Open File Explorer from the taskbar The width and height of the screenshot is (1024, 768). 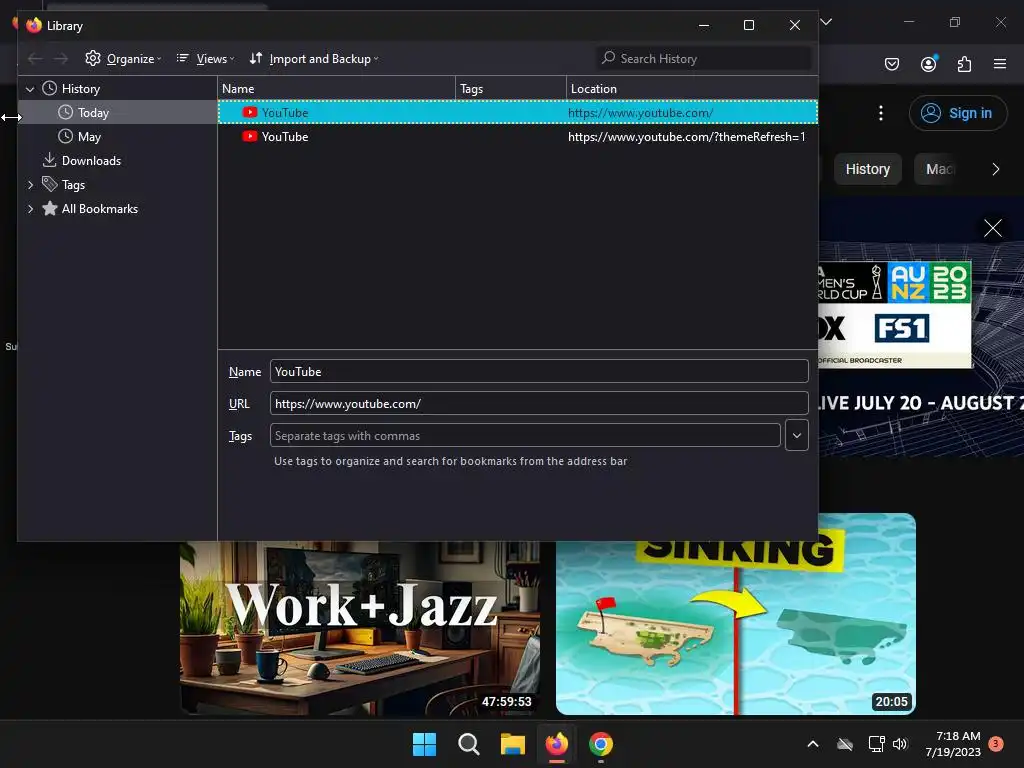(513, 744)
